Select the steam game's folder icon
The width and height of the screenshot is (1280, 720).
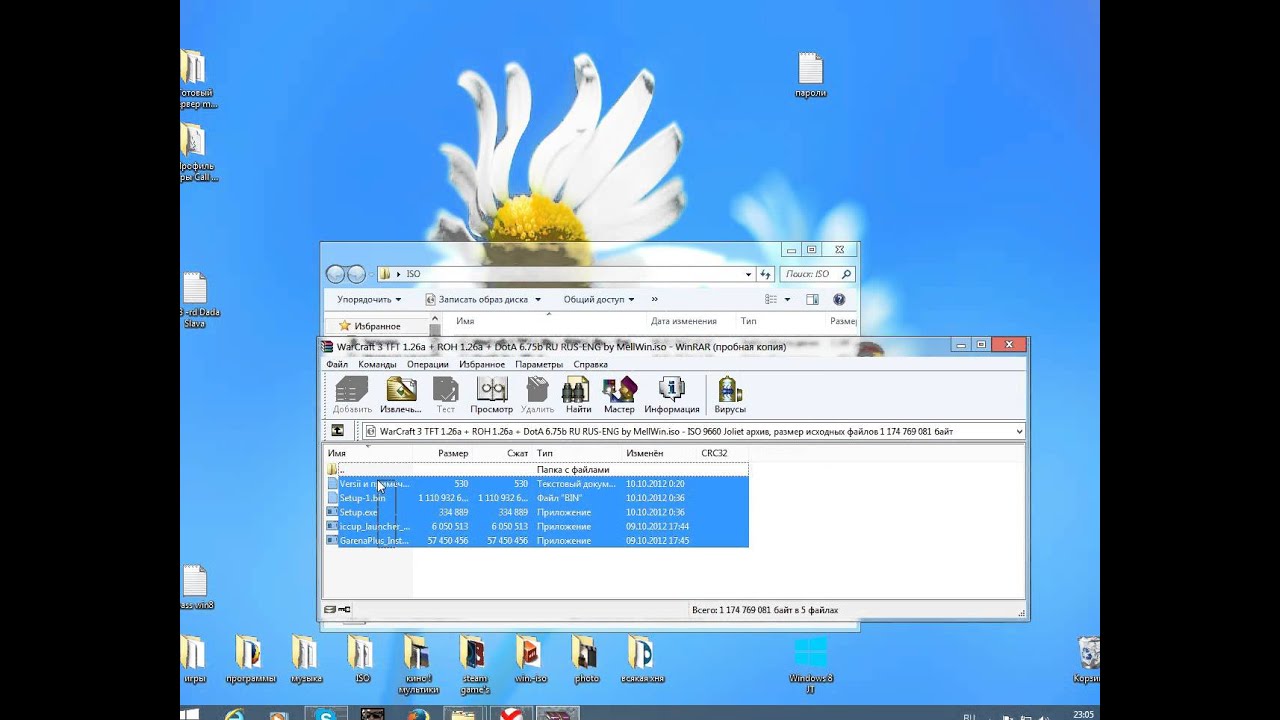pos(474,663)
